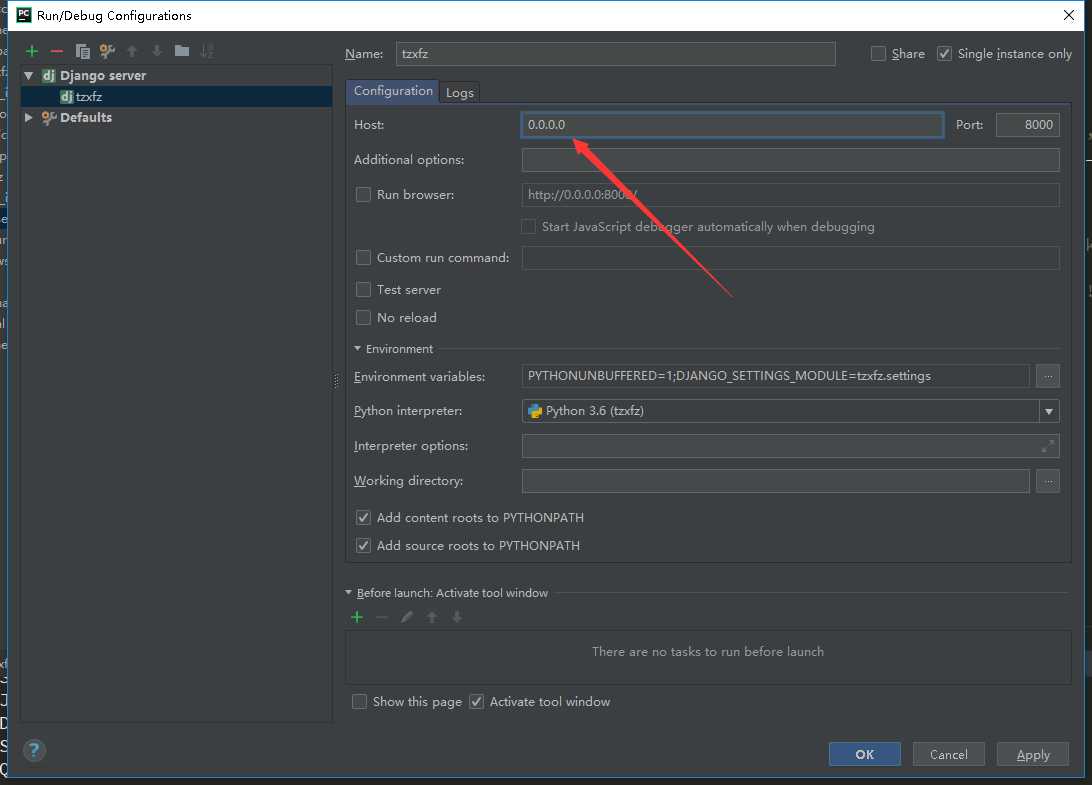The width and height of the screenshot is (1092, 785).
Task: Expand the Defaults tree node
Action: [x=29, y=117]
